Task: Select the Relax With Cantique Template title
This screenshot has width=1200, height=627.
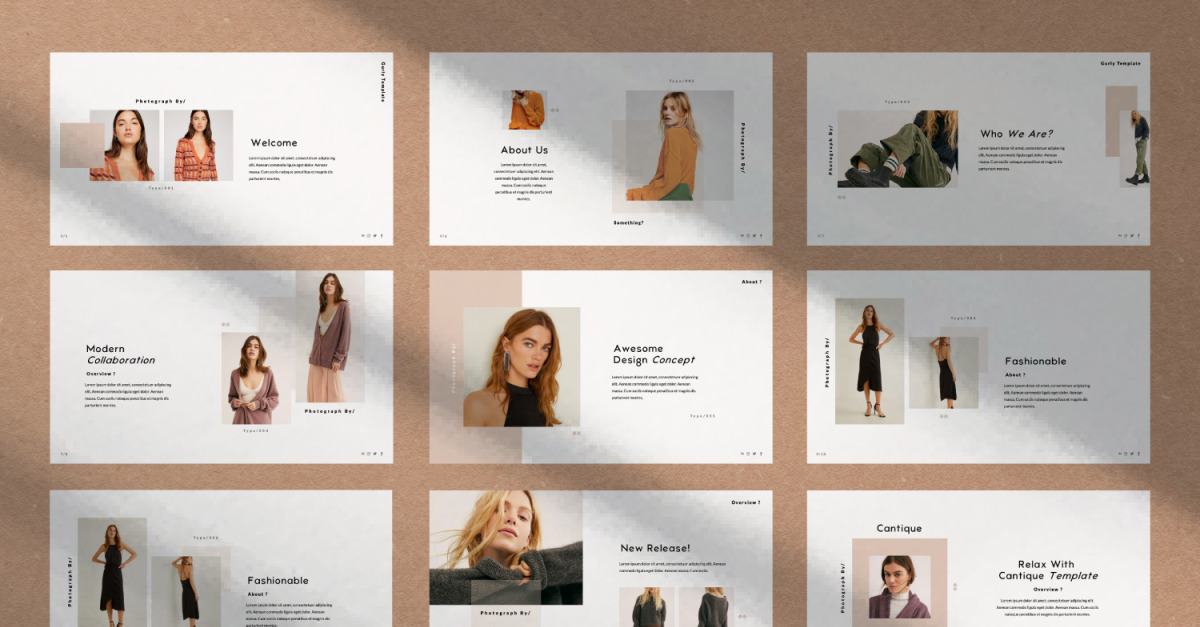Action: pyautogui.click(x=1047, y=570)
